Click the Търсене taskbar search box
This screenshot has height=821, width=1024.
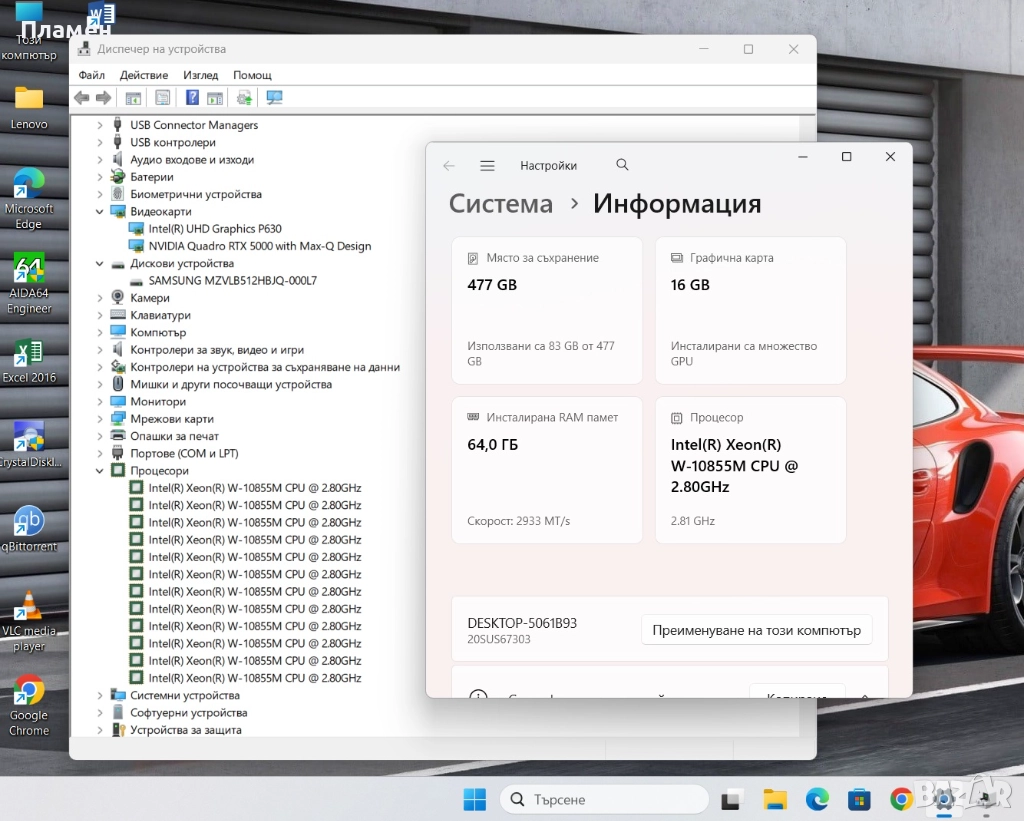[604, 799]
